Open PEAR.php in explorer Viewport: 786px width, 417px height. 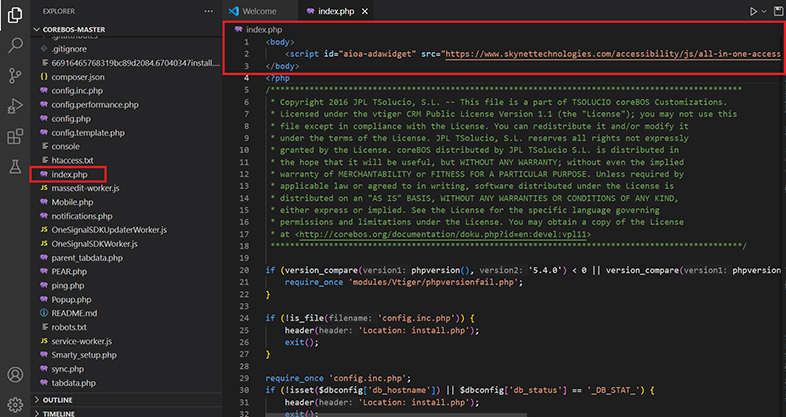tap(69, 272)
